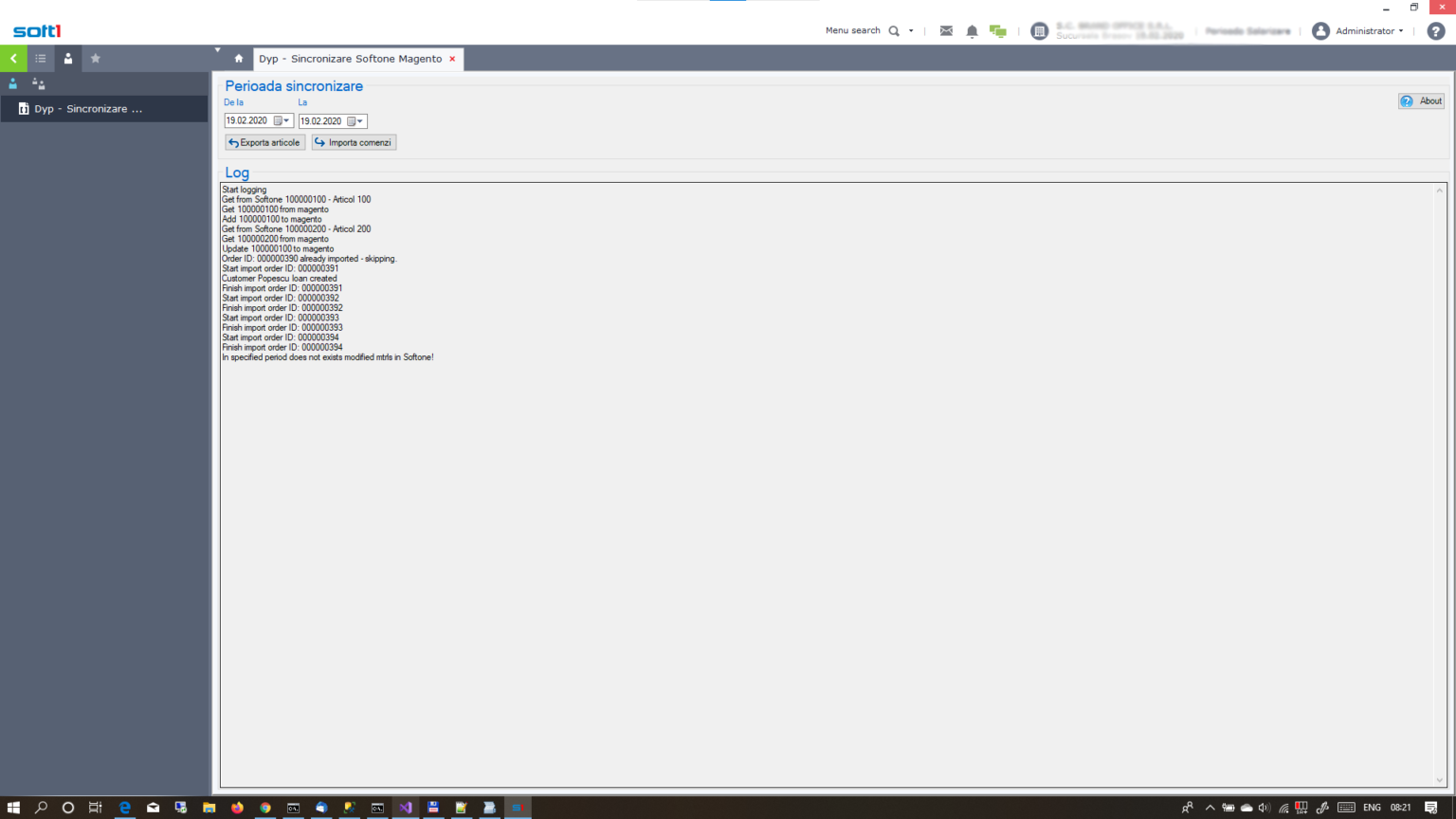Switch to the user group menu view
The image size is (1456, 819).
point(39,84)
